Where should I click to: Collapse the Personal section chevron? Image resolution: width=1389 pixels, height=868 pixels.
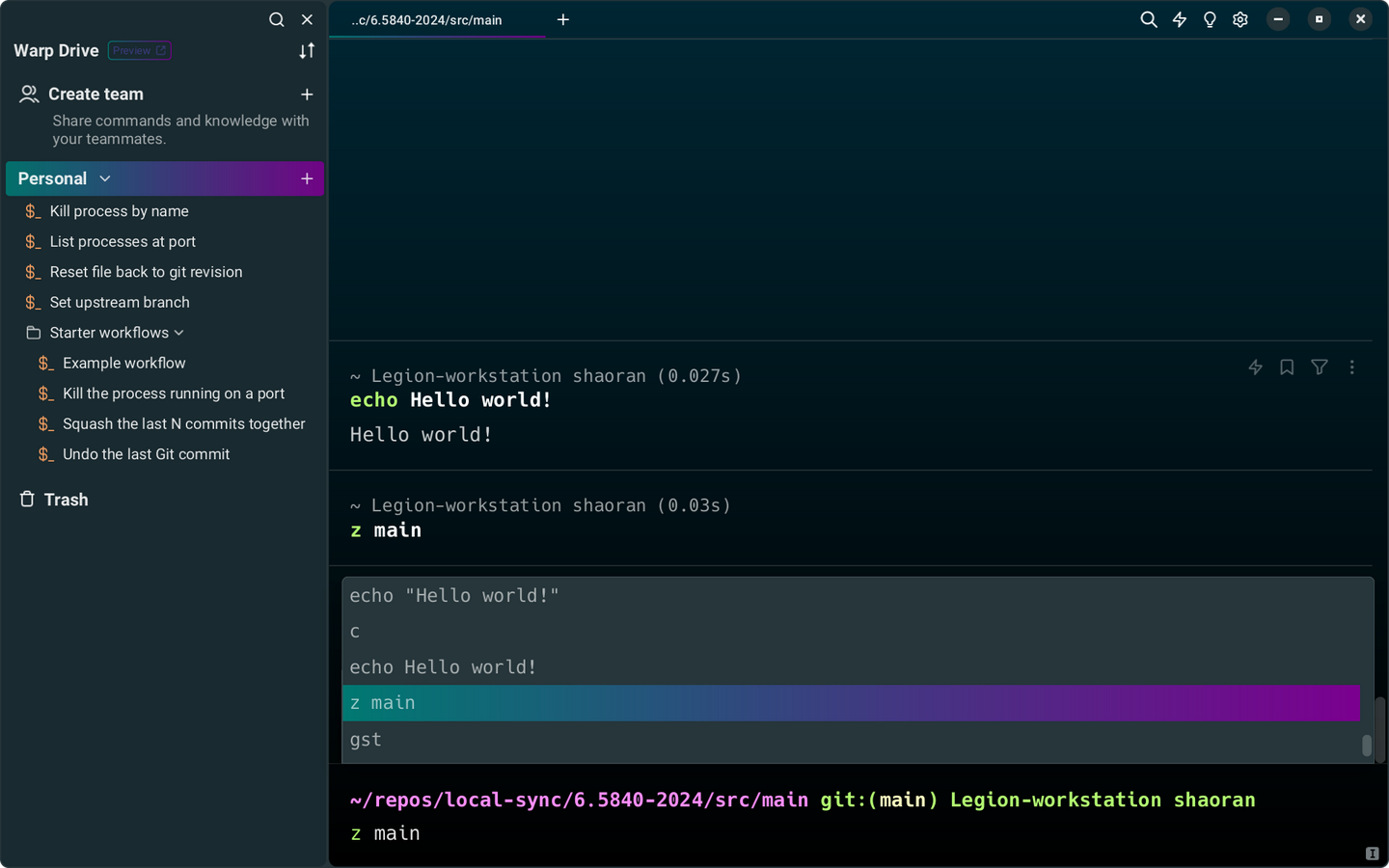[105, 178]
